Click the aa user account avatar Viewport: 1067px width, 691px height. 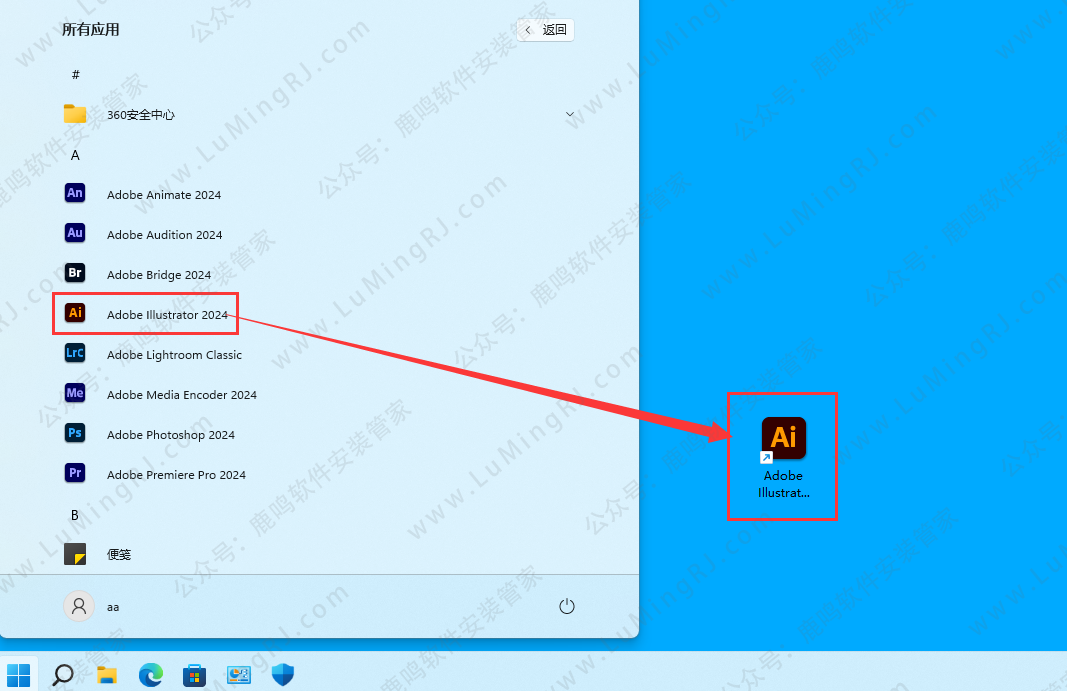[79, 606]
